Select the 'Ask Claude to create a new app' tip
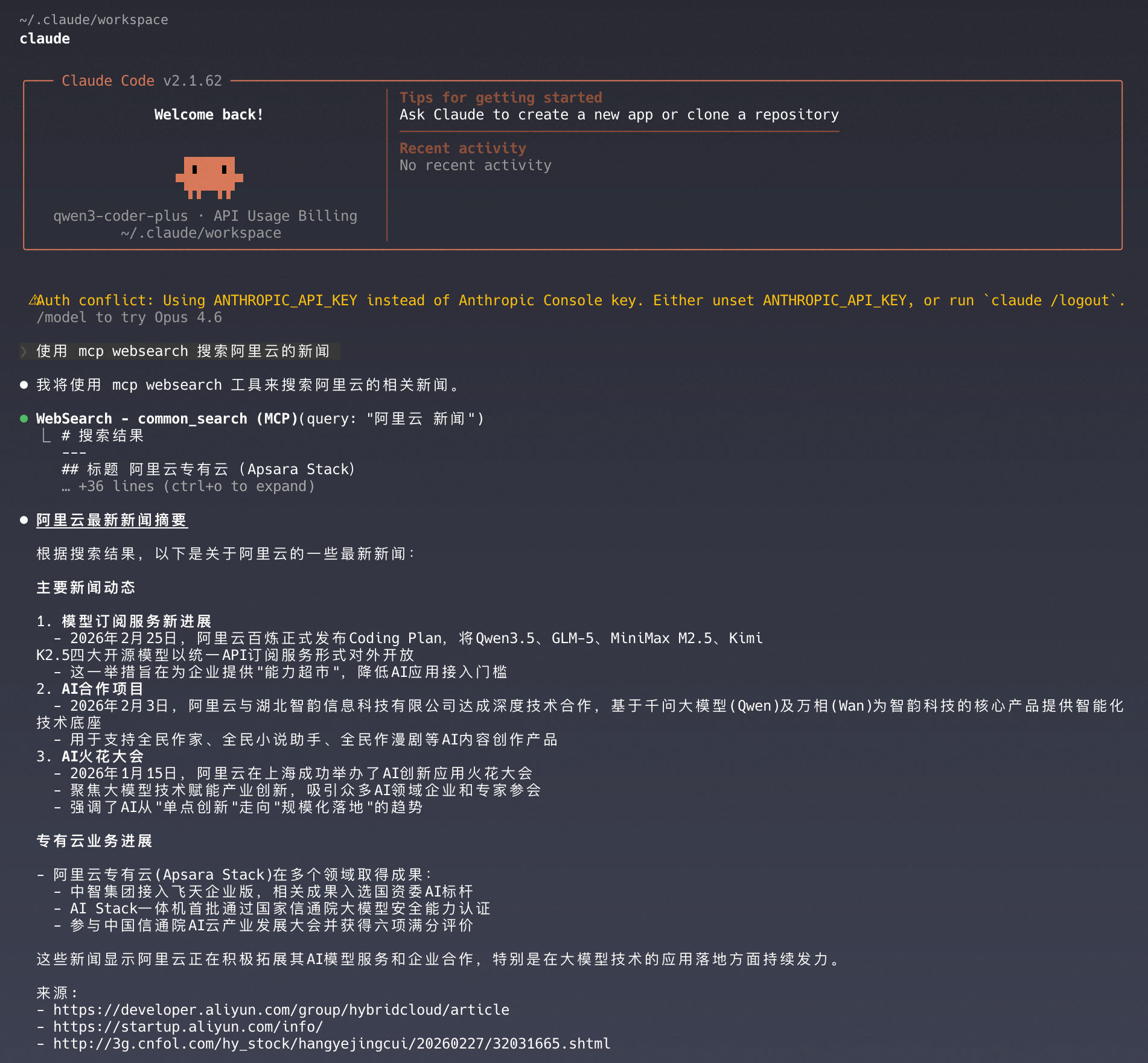The height and width of the screenshot is (1063, 1148). tap(619, 115)
